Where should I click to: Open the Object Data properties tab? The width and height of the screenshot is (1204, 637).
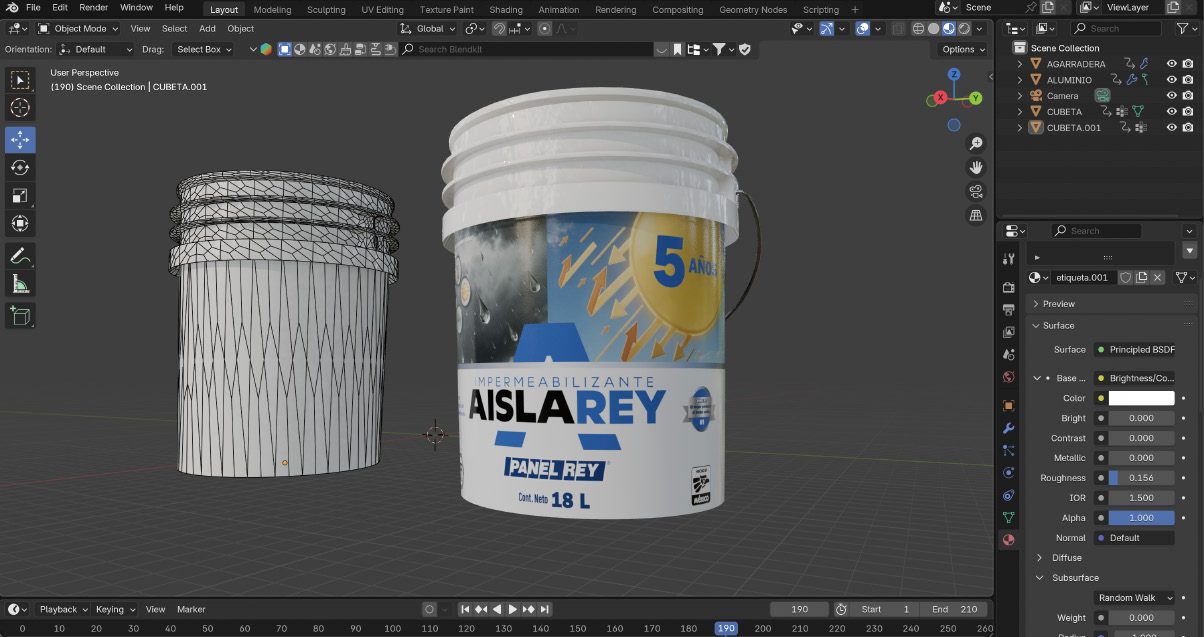tap(1009, 517)
